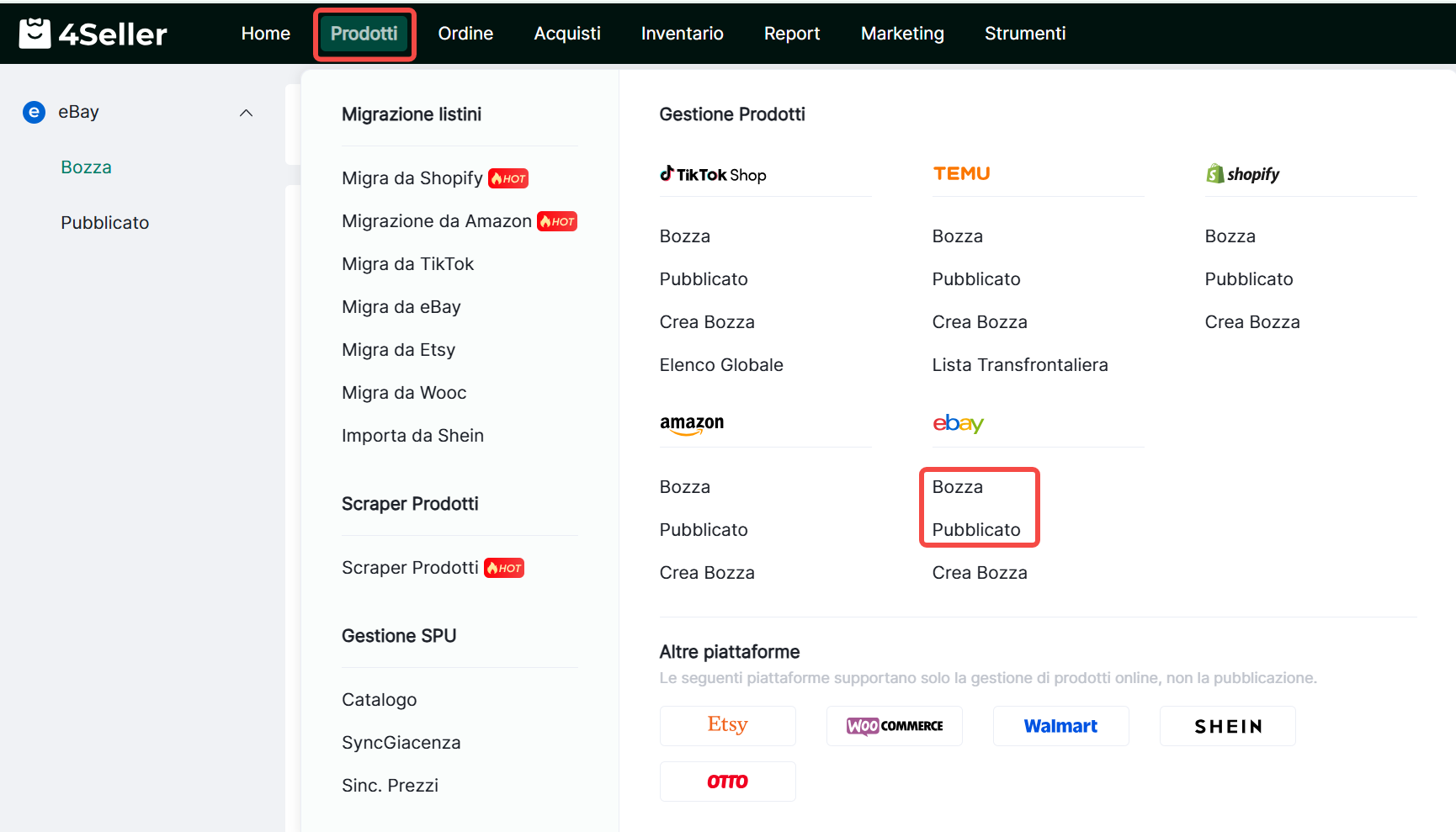This screenshot has width=1456, height=832.
Task: Click the TikTok Shop logo
Action: click(713, 175)
